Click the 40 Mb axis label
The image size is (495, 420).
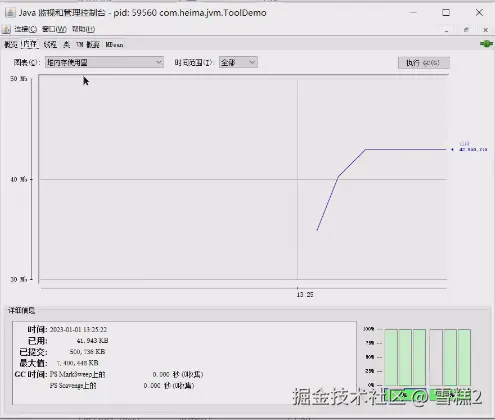19,179
